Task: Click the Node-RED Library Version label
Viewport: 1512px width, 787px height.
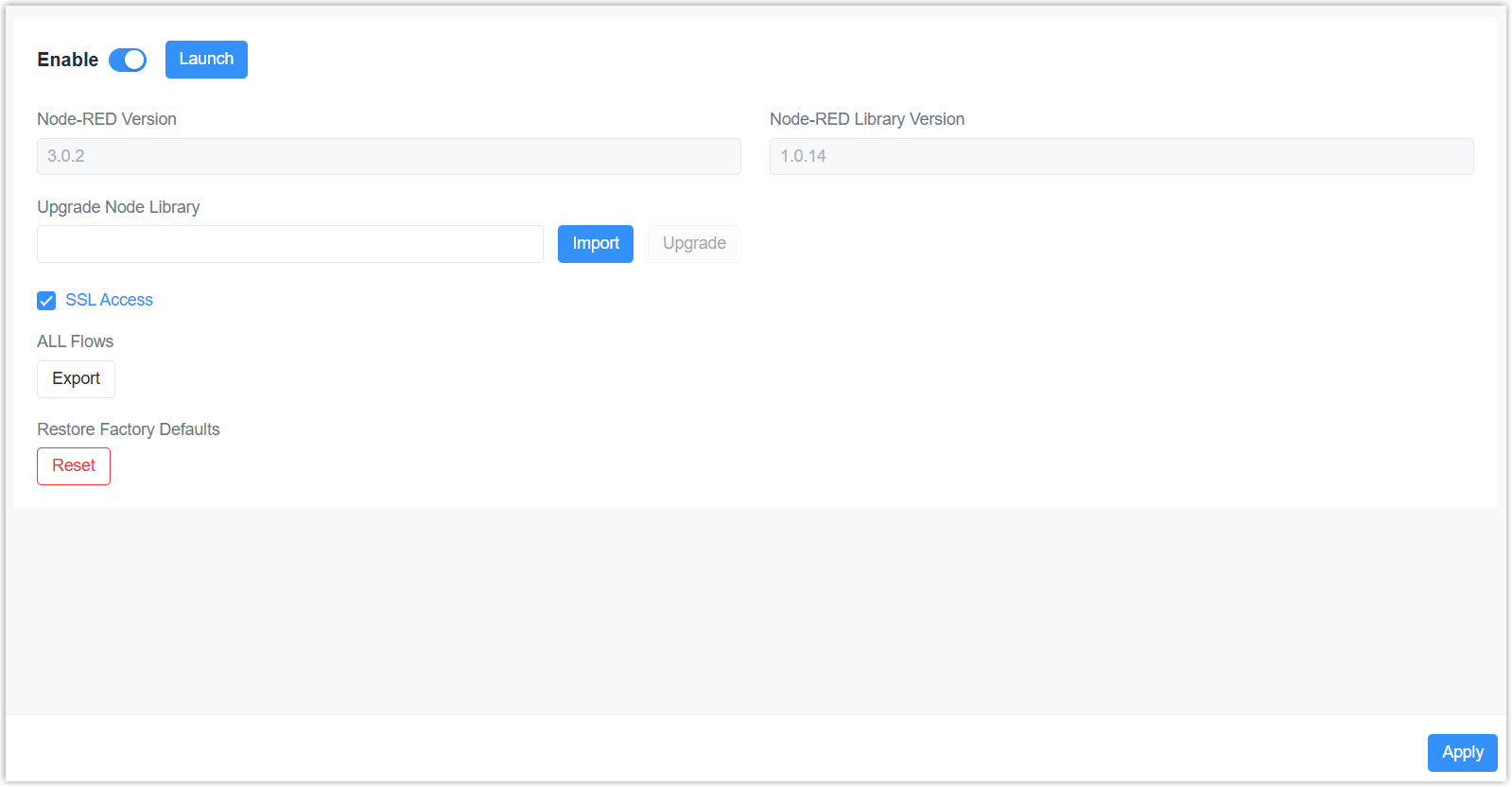Action: pos(867,119)
